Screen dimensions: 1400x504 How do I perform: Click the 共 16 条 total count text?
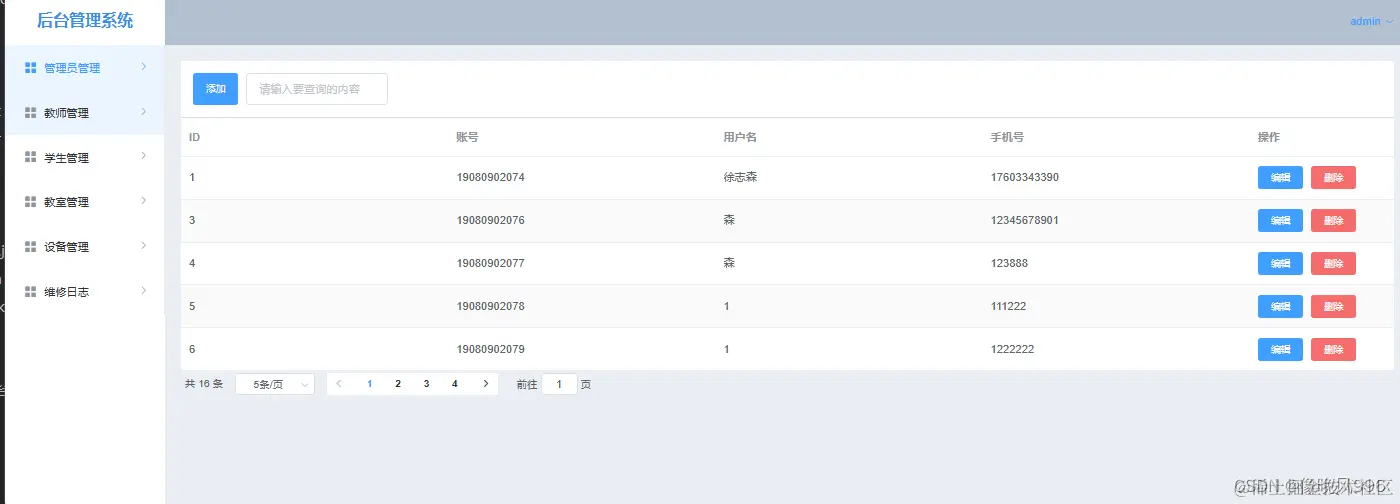(204, 384)
